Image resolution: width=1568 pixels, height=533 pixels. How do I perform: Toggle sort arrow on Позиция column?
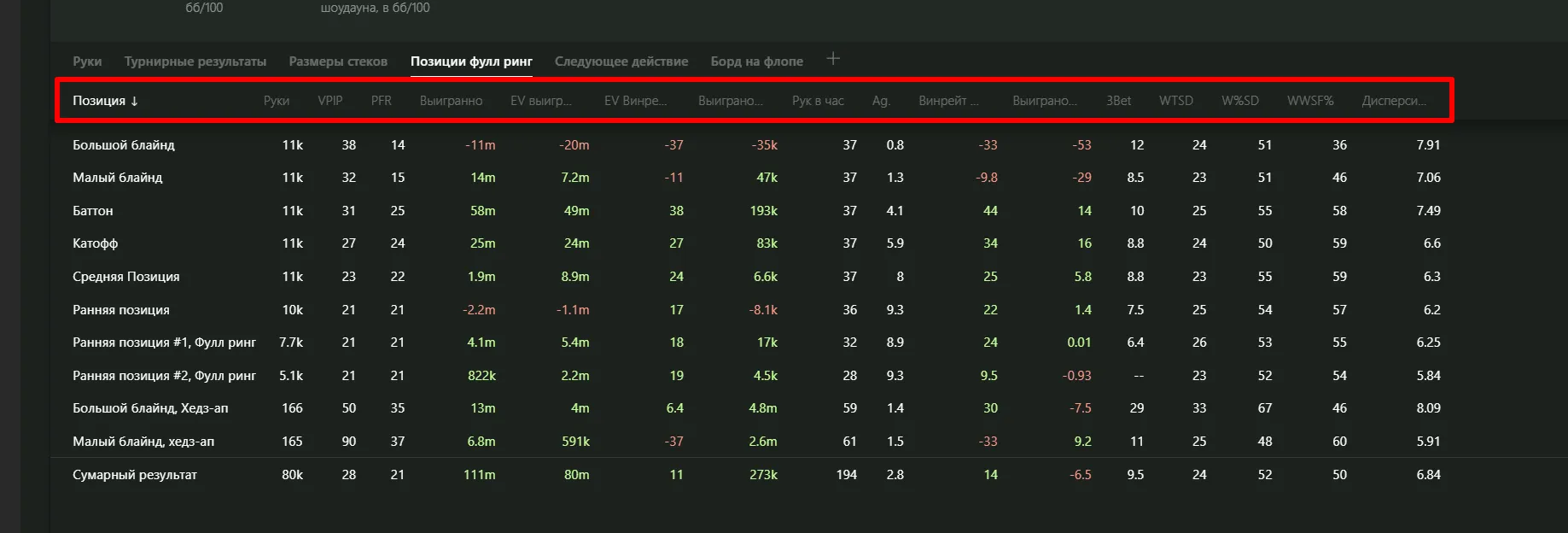[x=134, y=101]
